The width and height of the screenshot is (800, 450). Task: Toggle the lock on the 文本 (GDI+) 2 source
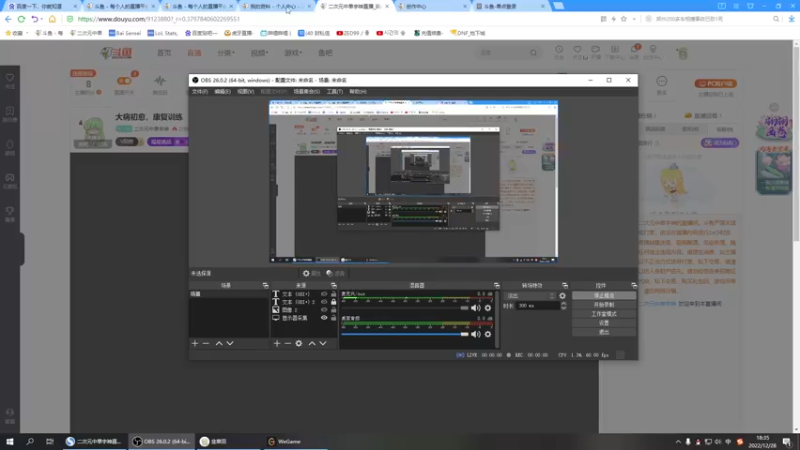334,302
